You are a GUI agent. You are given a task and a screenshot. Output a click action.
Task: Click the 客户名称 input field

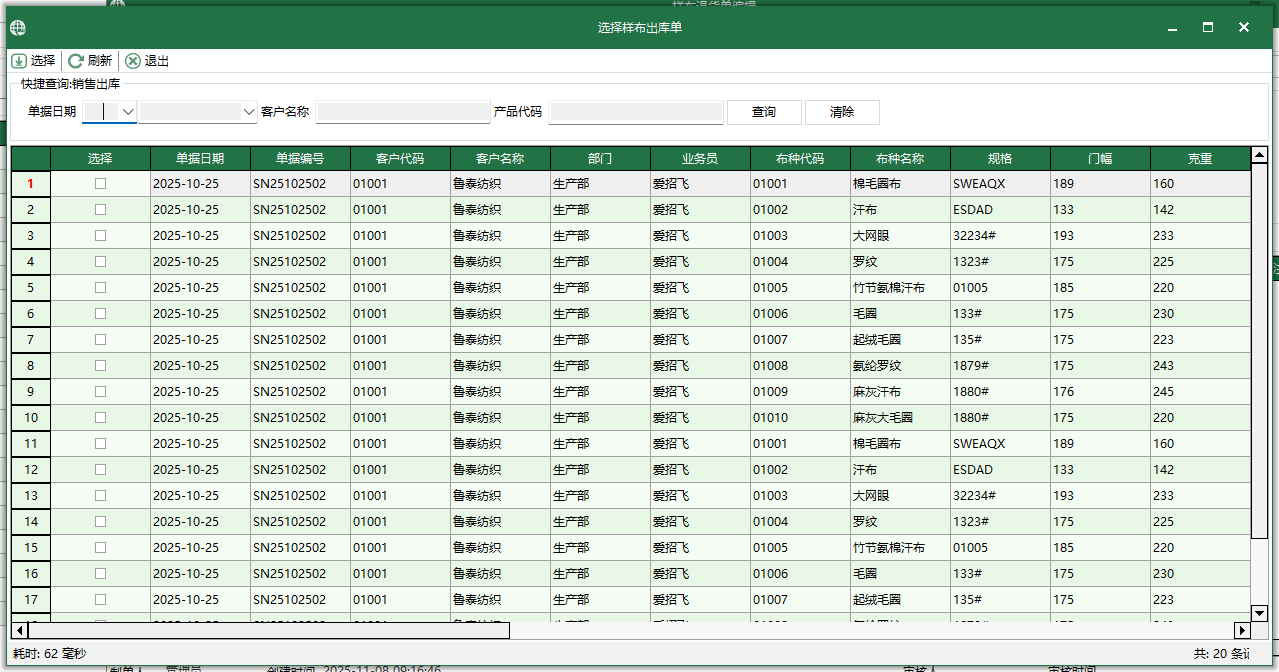(x=403, y=111)
